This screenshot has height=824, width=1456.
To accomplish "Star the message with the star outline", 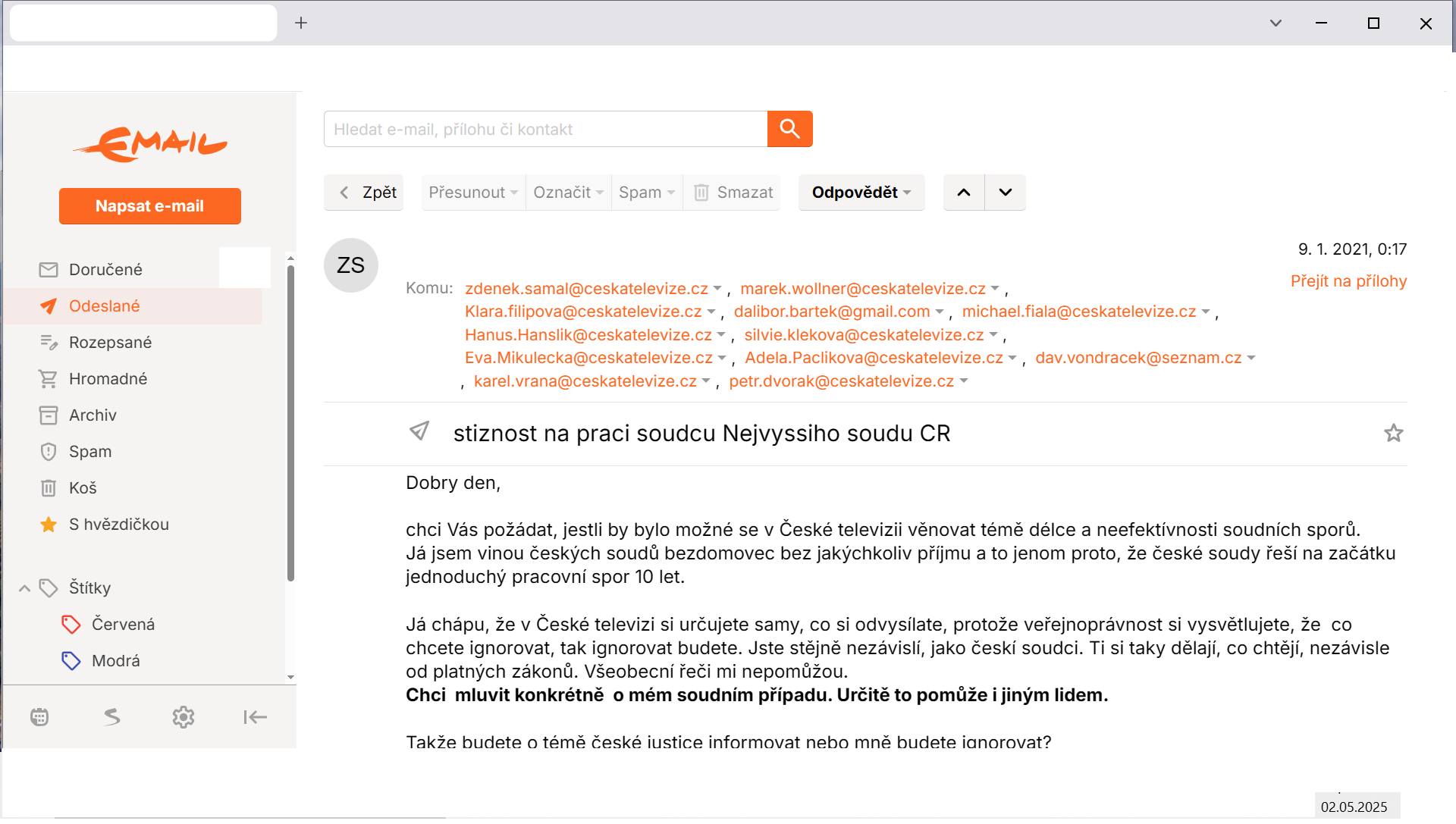I will click(x=1394, y=433).
